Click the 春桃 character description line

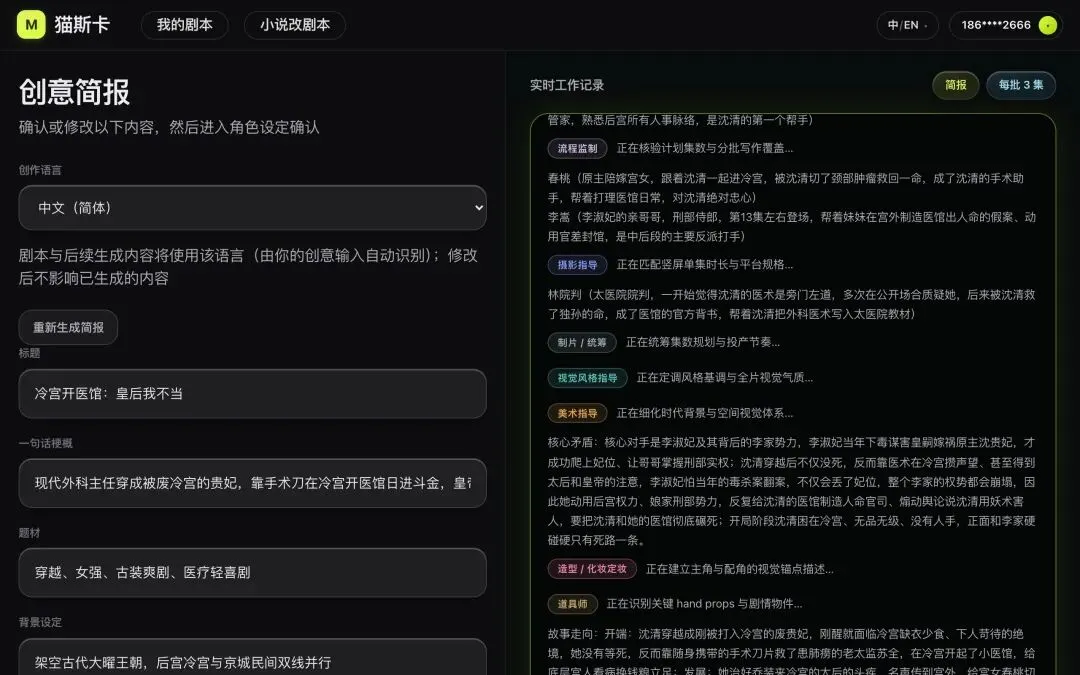click(x=786, y=188)
